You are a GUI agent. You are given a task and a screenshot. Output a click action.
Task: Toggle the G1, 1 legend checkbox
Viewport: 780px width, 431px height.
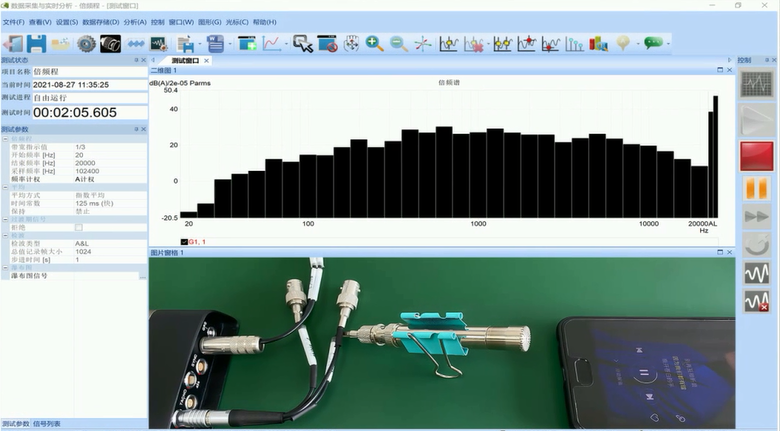click(184, 242)
